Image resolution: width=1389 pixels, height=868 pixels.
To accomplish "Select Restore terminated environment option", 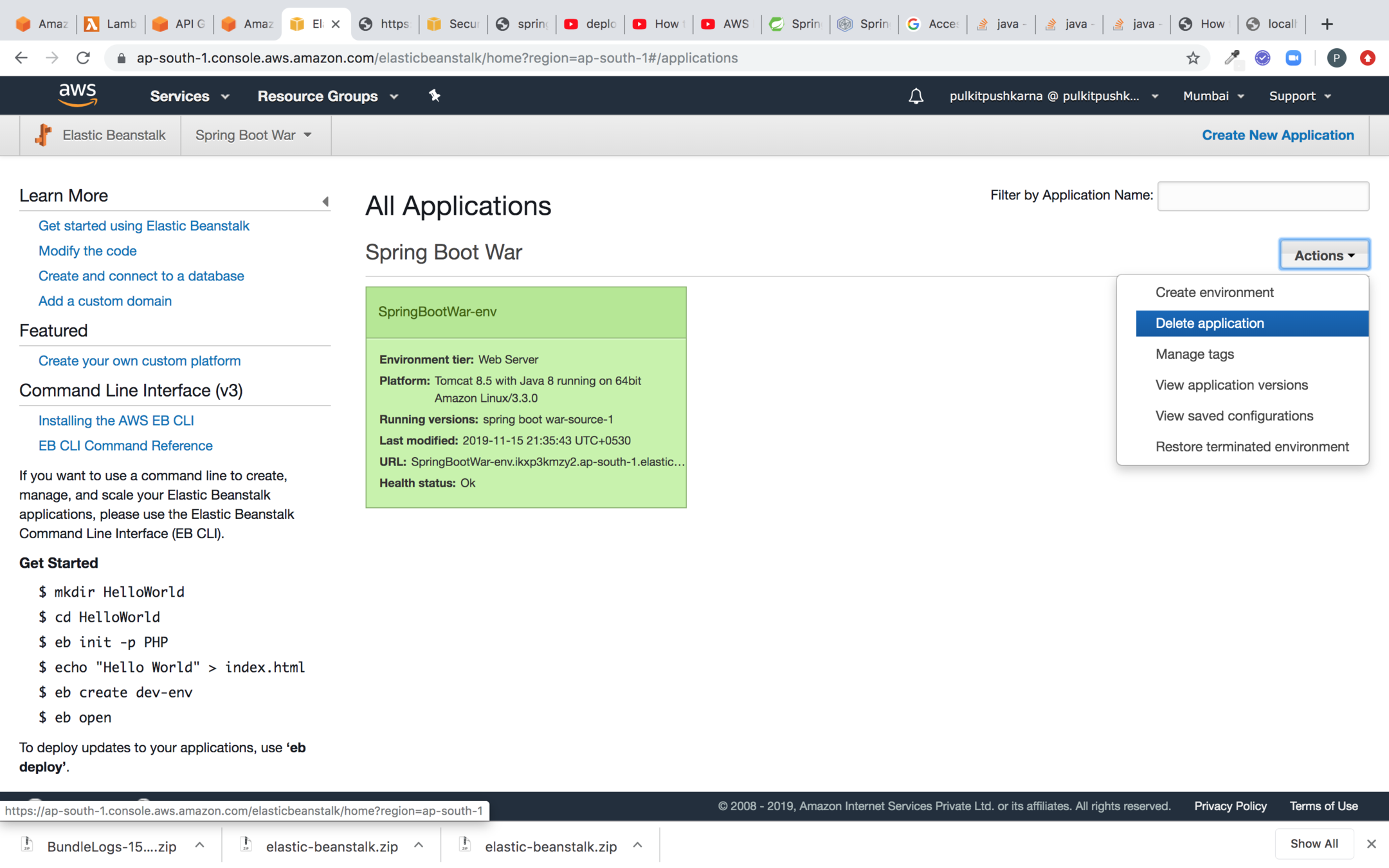I will (x=1251, y=447).
